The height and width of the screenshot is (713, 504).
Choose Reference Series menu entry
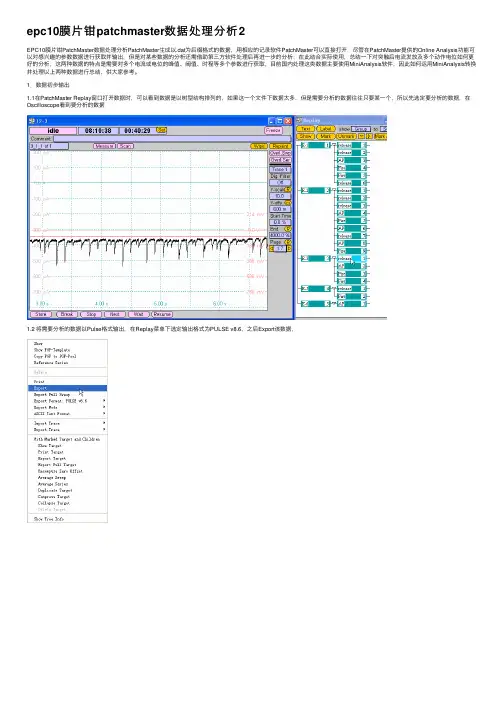point(67,363)
